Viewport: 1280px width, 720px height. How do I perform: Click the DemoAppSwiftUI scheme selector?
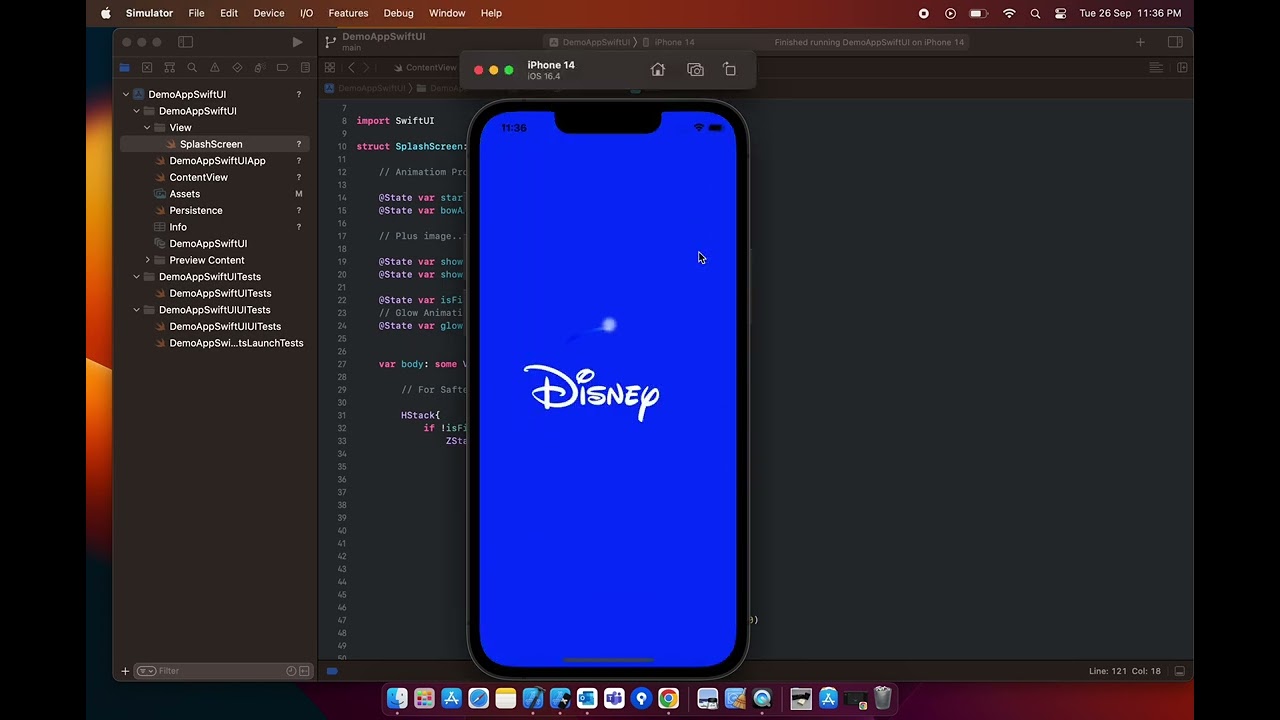[x=590, y=42]
